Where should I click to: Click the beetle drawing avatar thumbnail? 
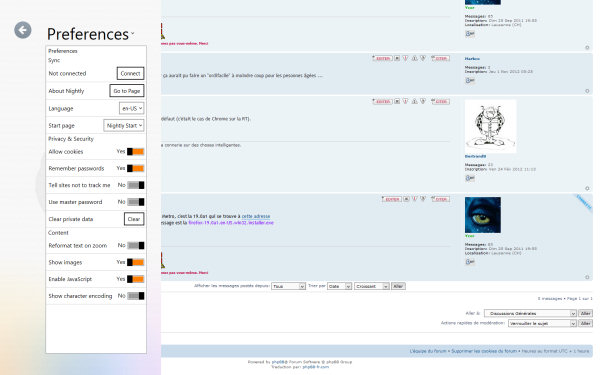(x=491, y=126)
